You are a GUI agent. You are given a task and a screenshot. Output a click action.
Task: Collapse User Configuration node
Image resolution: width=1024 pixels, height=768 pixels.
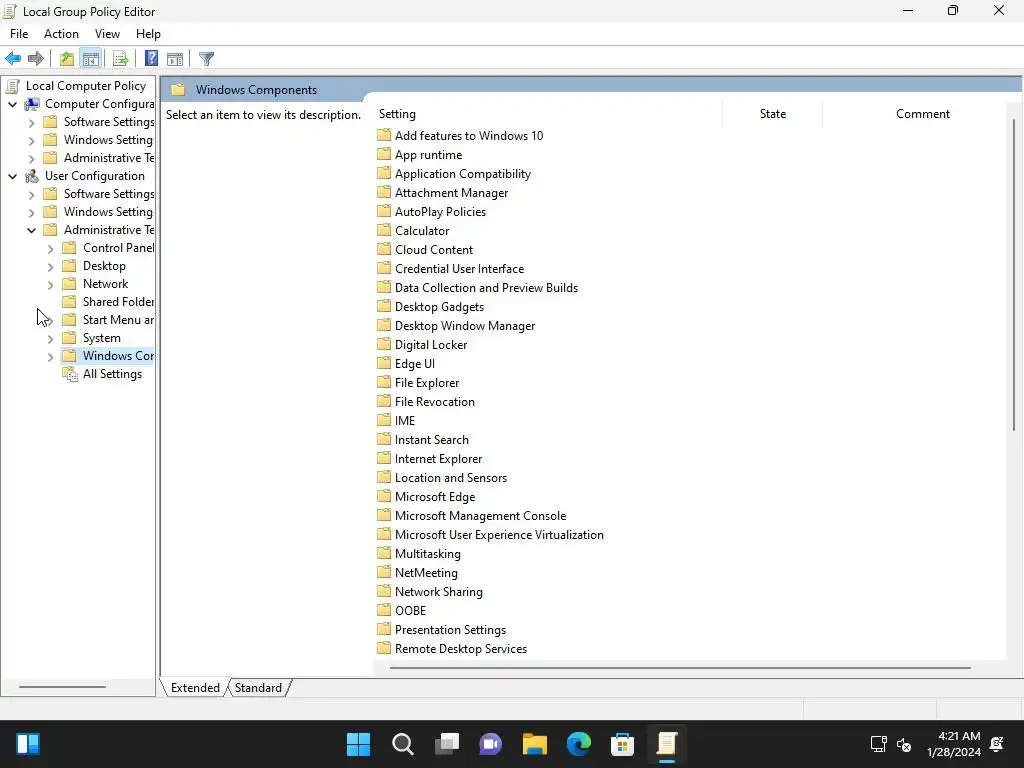click(x=12, y=176)
